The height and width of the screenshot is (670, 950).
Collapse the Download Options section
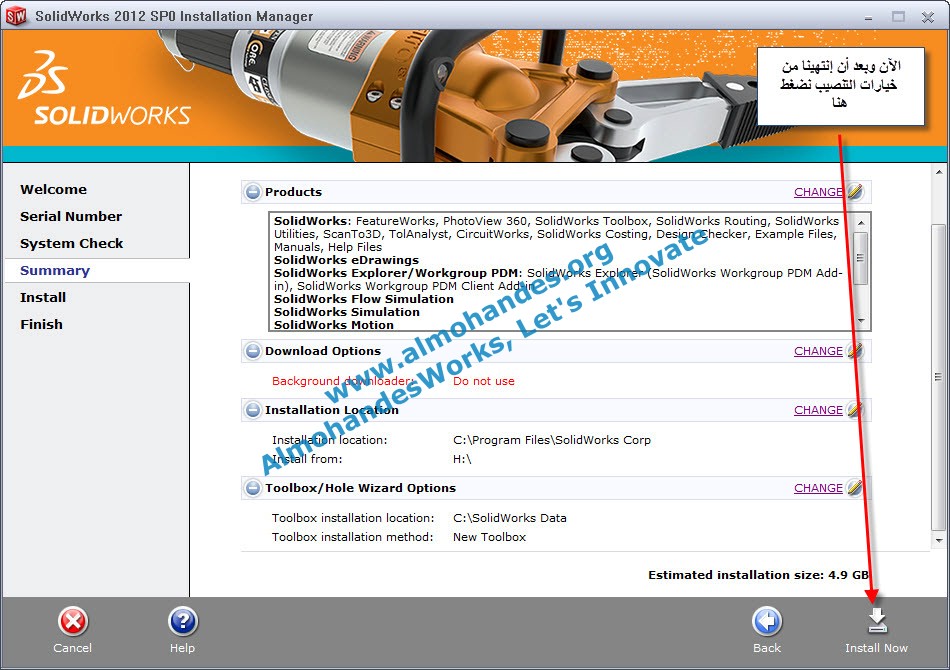coord(253,351)
